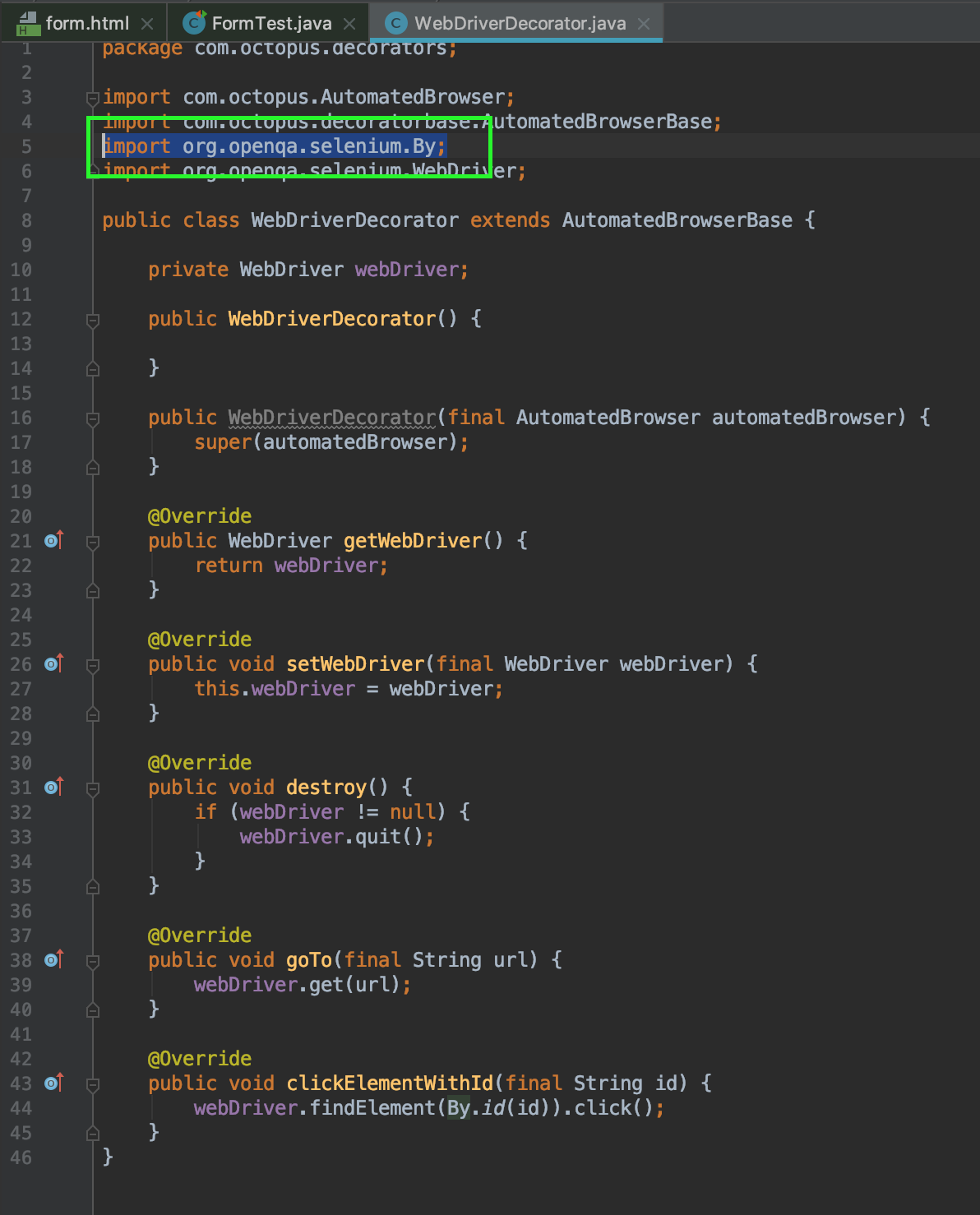
Task: Fold the empty WebDriverDecorator constructor
Action: (x=93, y=320)
